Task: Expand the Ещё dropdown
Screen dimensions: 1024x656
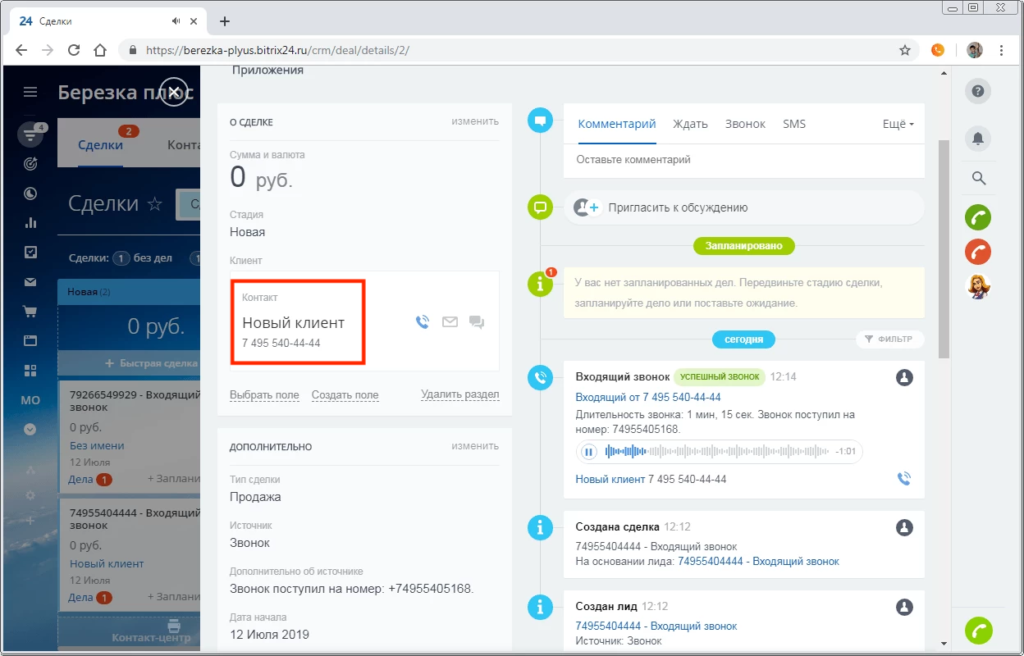Action: (x=898, y=123)
